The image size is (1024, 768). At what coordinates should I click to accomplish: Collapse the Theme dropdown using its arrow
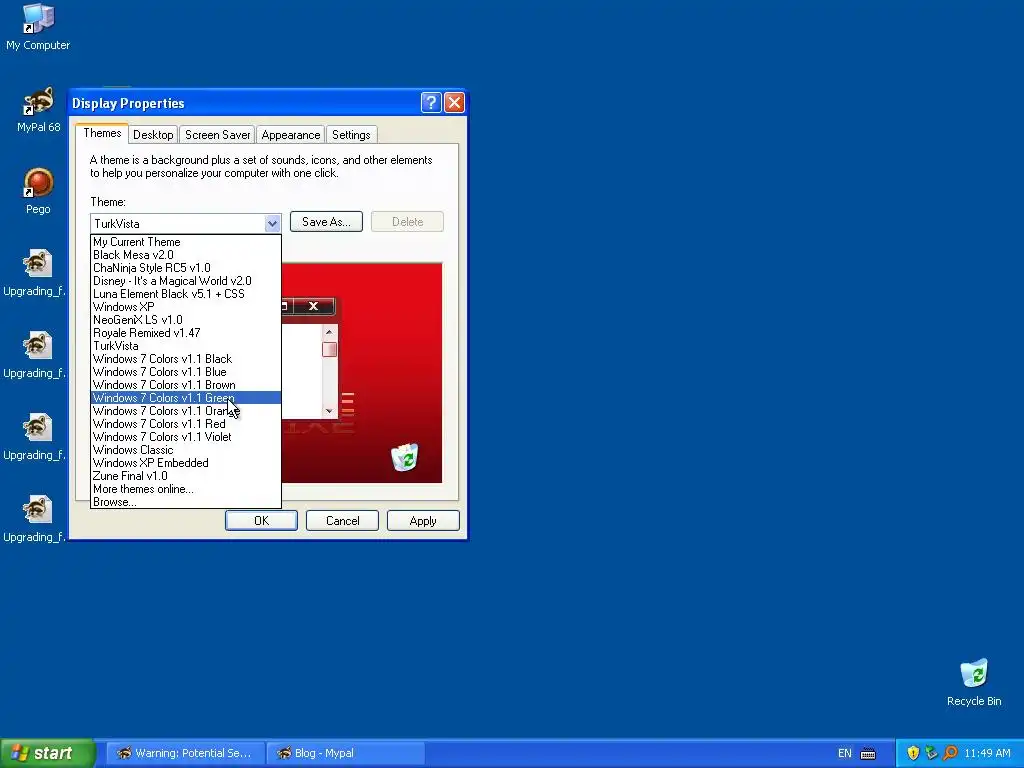tap(272, 223)
